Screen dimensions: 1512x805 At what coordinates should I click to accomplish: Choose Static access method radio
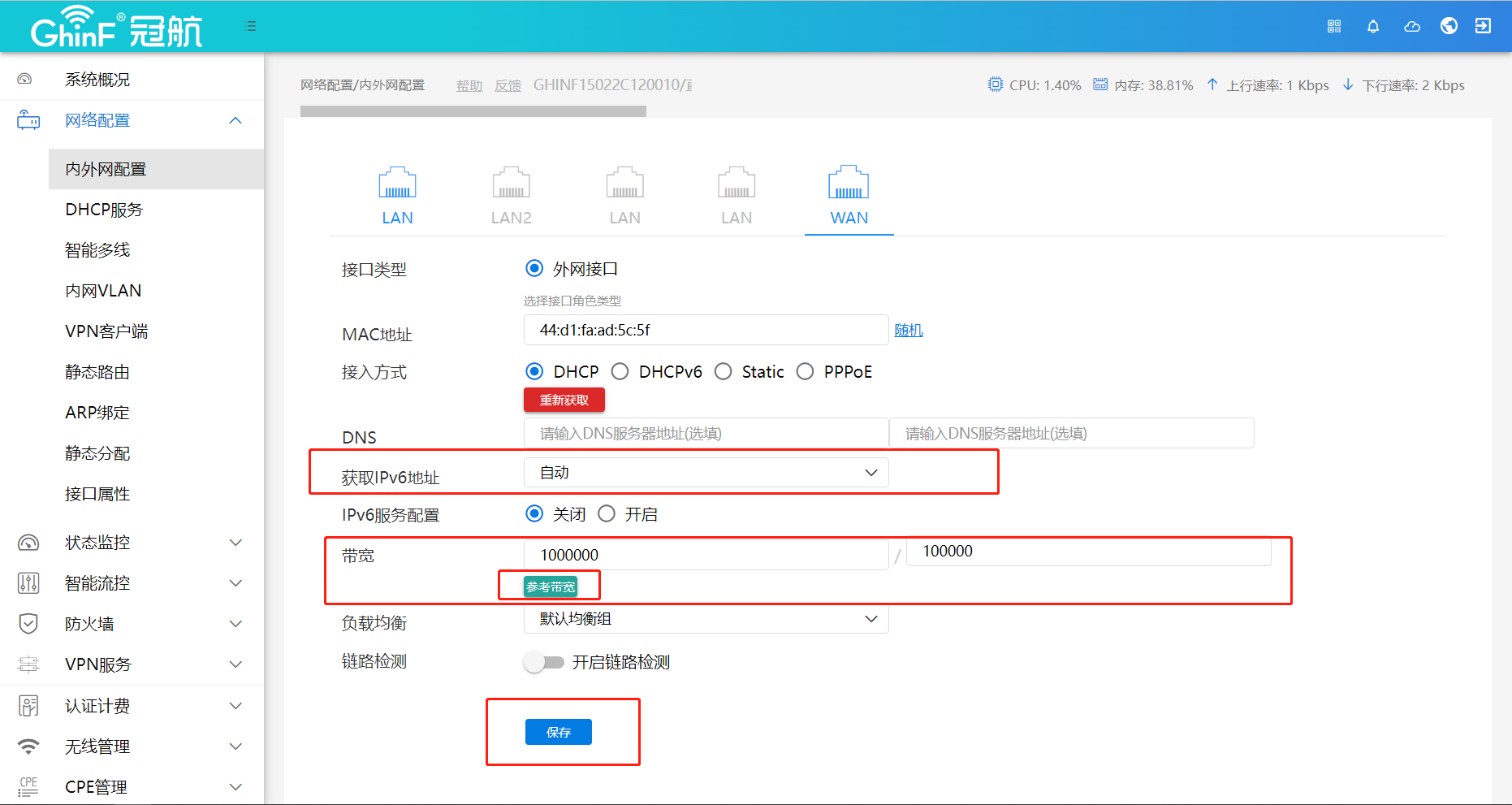(723, 372)
